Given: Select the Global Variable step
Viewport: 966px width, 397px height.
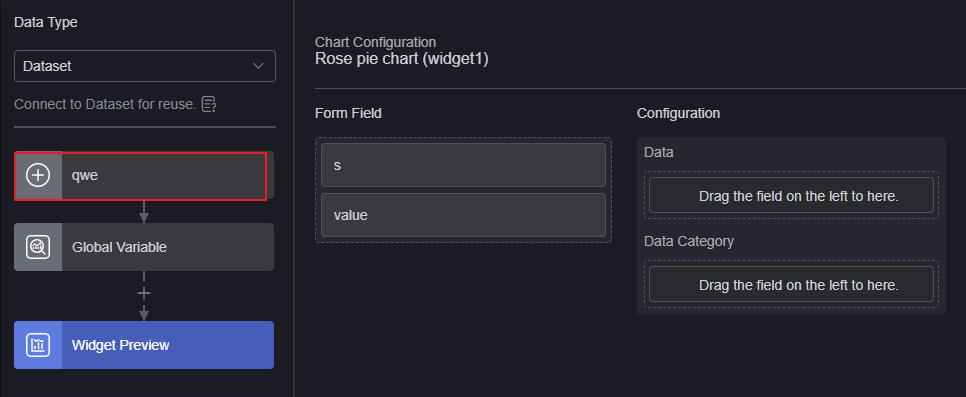Looking at the screenshot, I should [x=144, y=247].
